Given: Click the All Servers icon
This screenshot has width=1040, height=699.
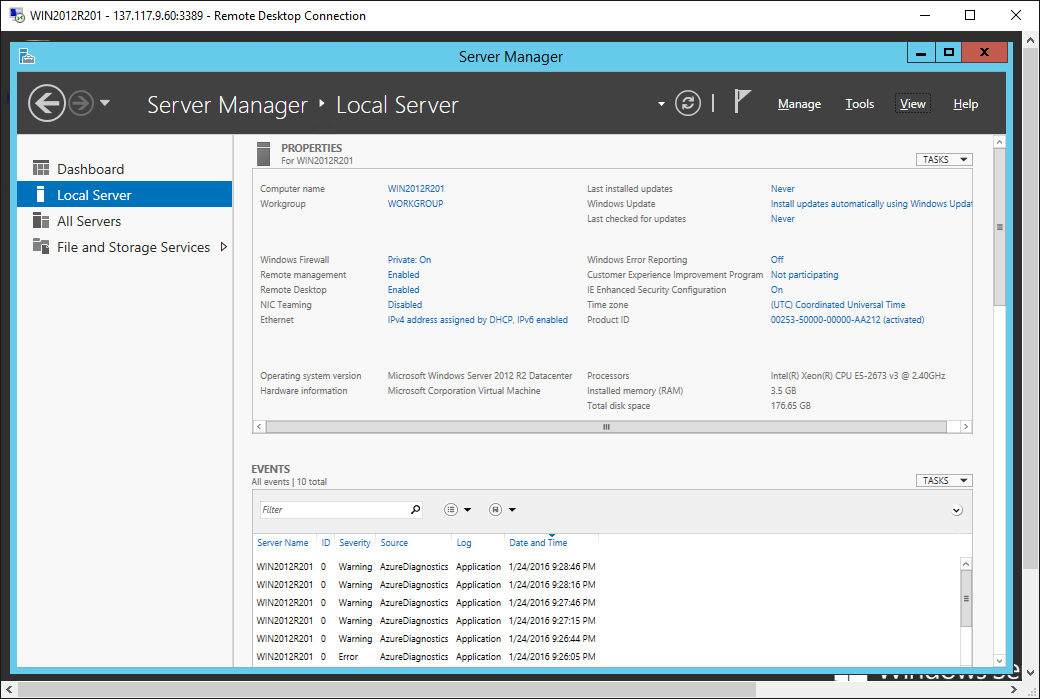Looking at the screenshot, I should tap(41, 220).
